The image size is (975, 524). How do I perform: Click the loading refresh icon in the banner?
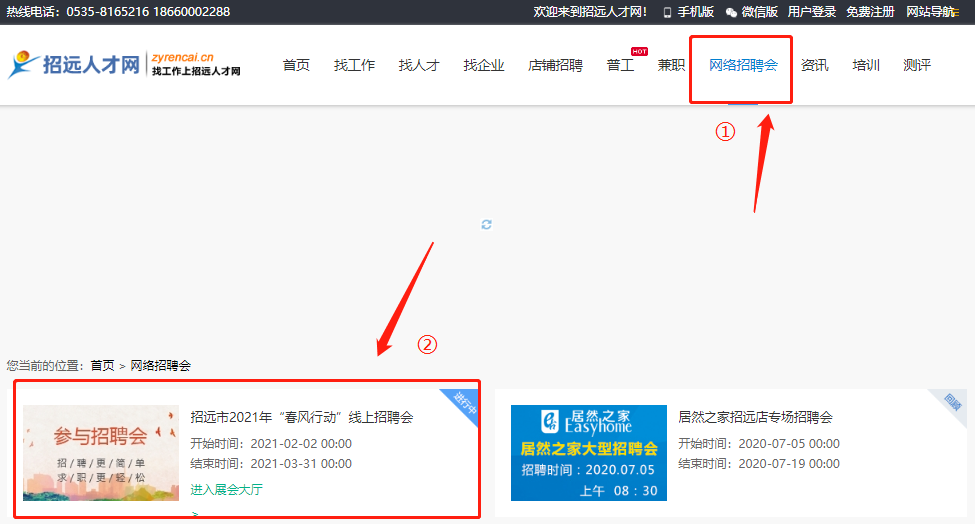tap(486, 225)
